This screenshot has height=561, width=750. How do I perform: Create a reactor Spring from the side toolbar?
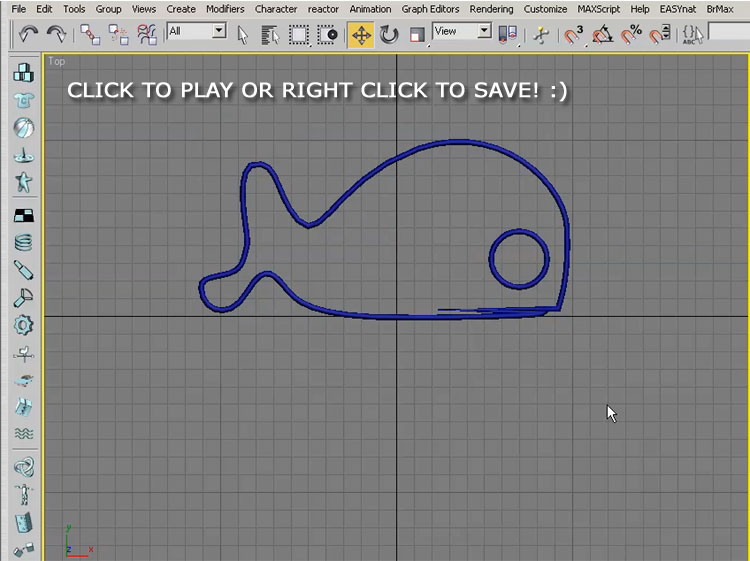tap(23, 242)
